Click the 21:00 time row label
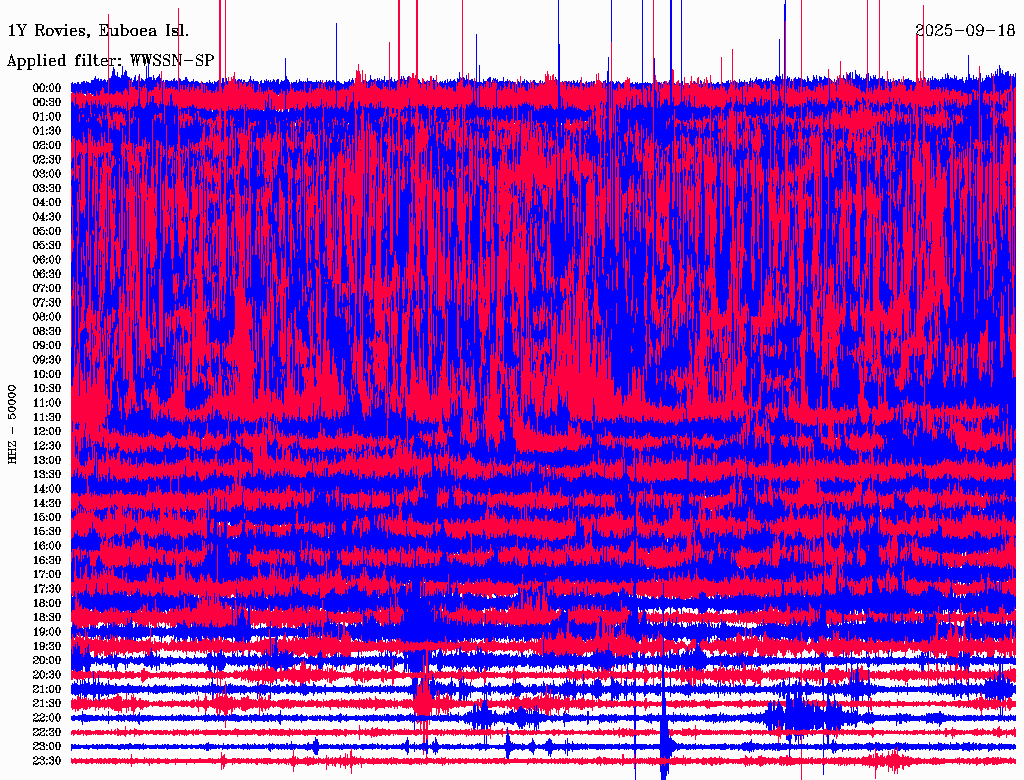This screenshot has width=1024, height=780. (x=47, y=690)
